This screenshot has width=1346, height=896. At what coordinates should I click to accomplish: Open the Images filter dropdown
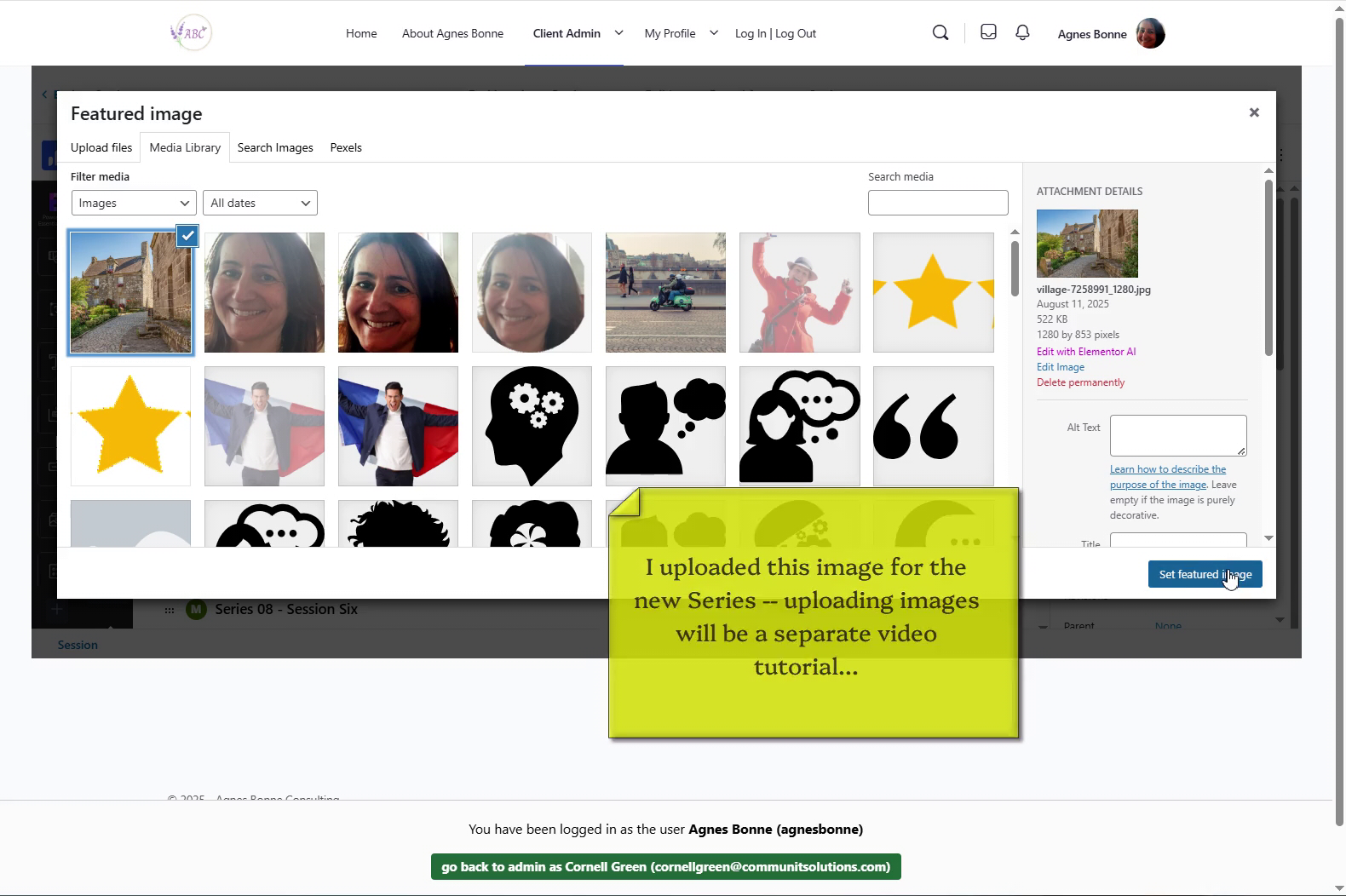[134, 203]
